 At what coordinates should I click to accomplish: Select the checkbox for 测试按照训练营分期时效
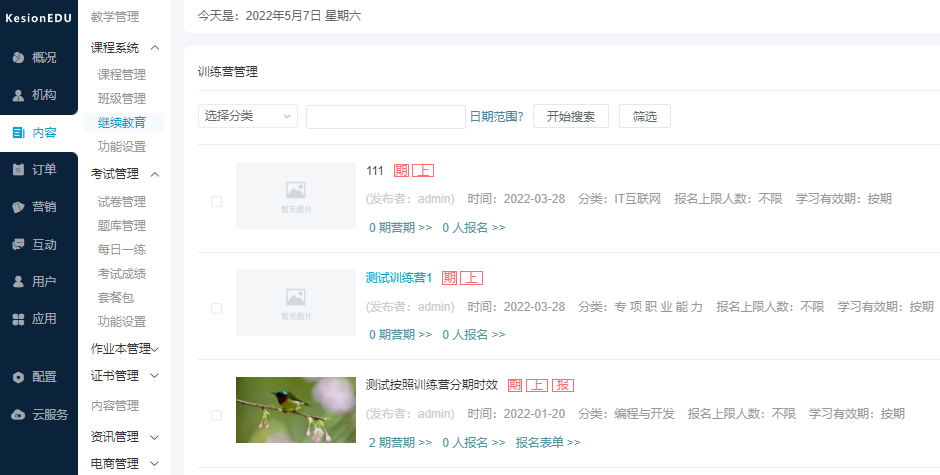[216, 415]
